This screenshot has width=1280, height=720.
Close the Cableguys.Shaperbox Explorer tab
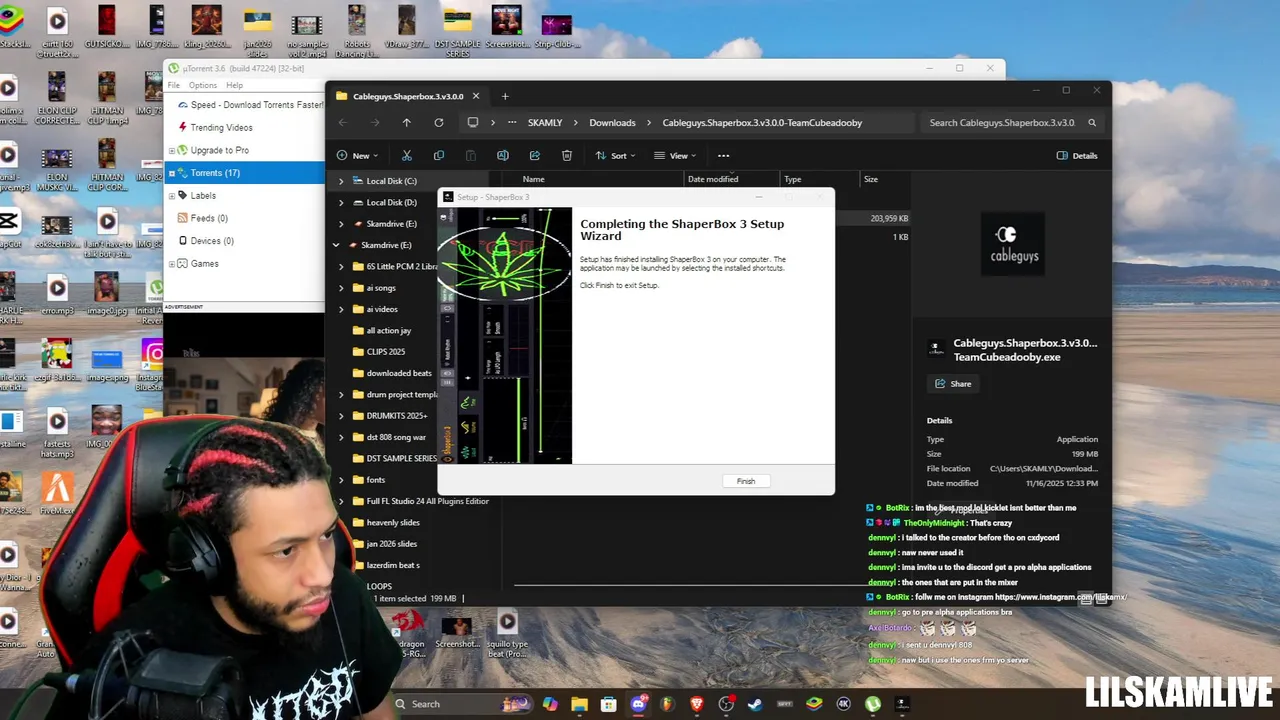[476, 96]
